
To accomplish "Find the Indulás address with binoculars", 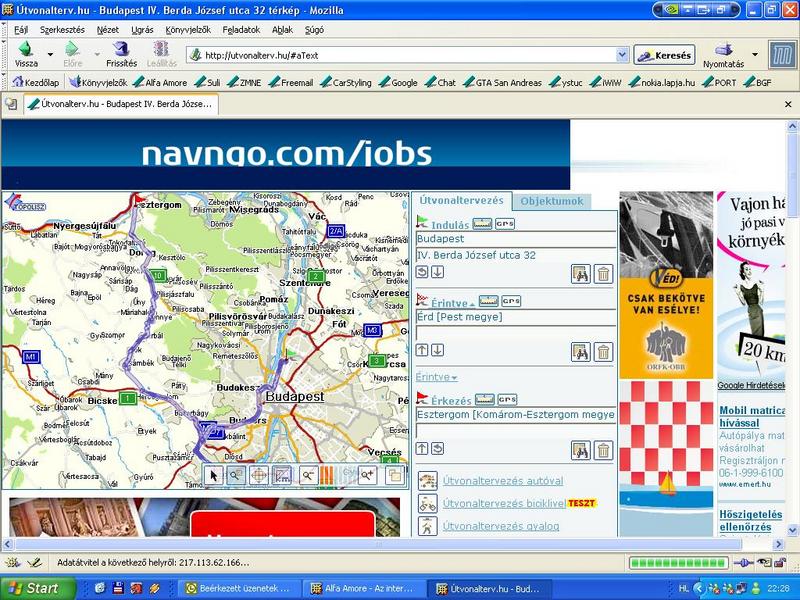I will pos(581,274).
